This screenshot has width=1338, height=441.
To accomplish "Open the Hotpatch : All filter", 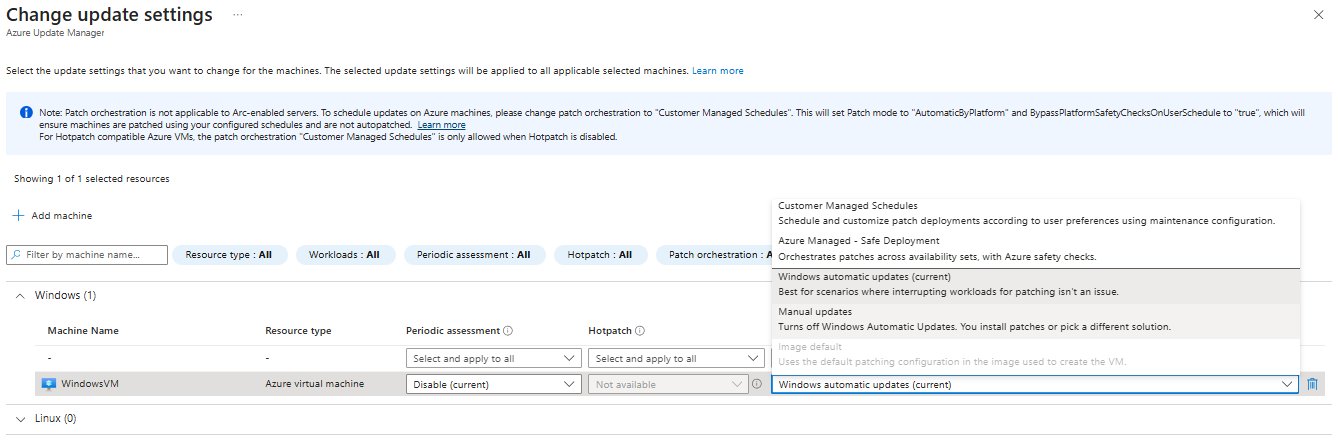I will (600, 255).
